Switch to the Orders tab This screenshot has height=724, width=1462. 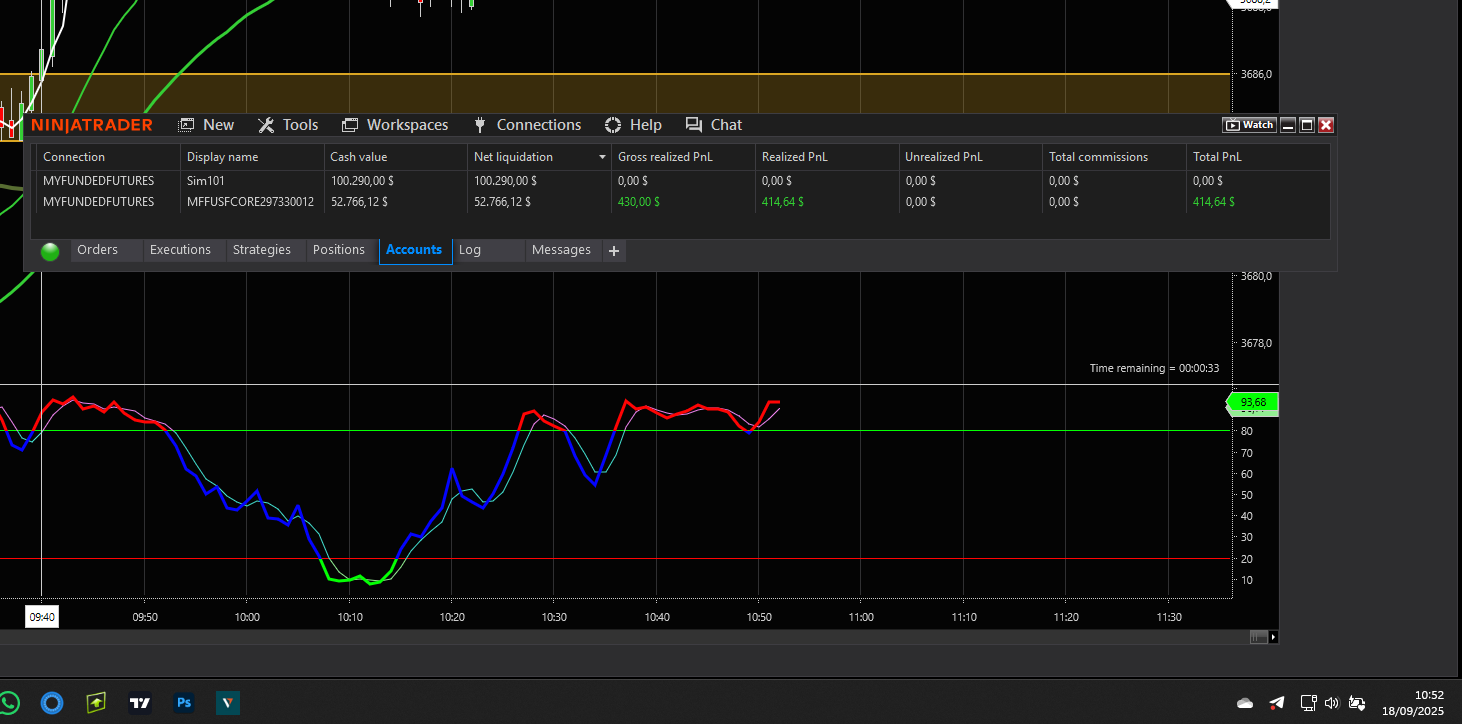pyautogui.click(x=97, y=250)
